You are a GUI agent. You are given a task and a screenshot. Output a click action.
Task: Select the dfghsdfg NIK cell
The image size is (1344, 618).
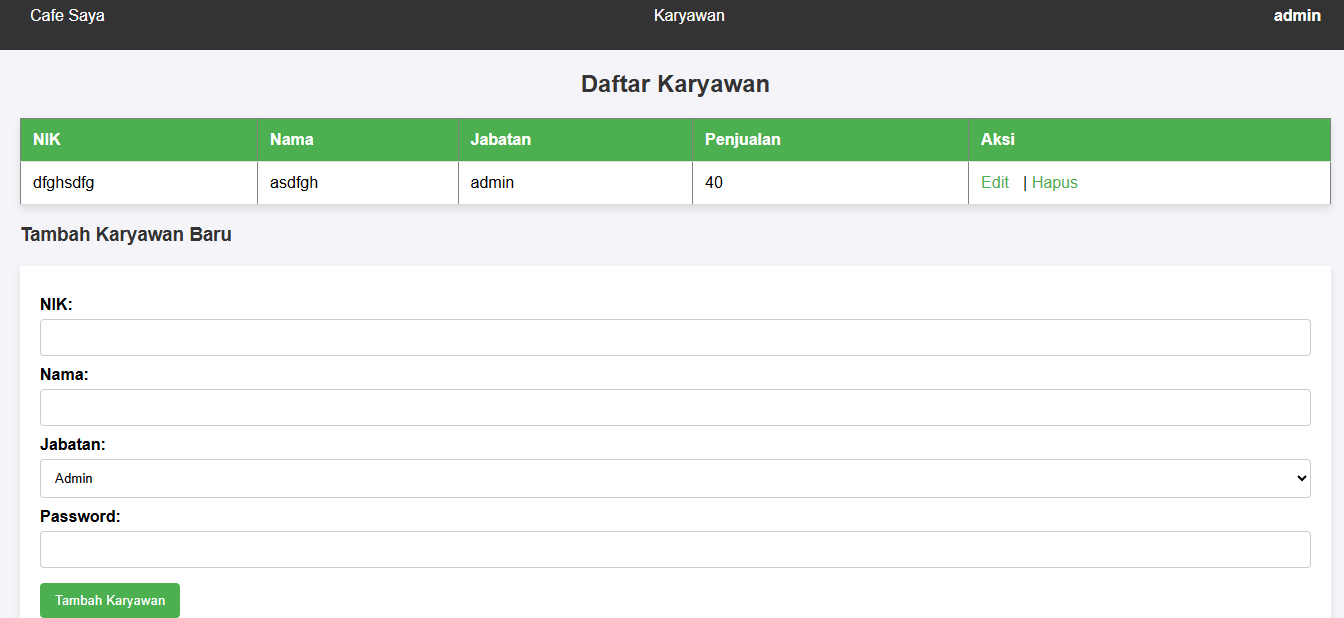click(x=64, y=183)
